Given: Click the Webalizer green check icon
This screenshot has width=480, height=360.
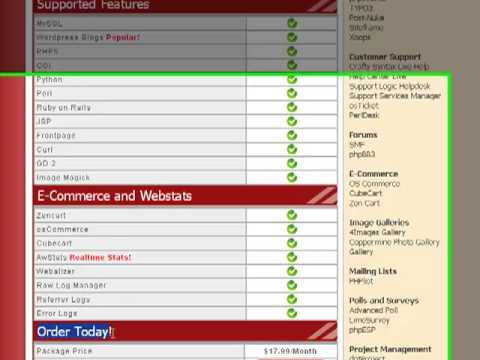Looking at the screenshot, I should 292,271.
